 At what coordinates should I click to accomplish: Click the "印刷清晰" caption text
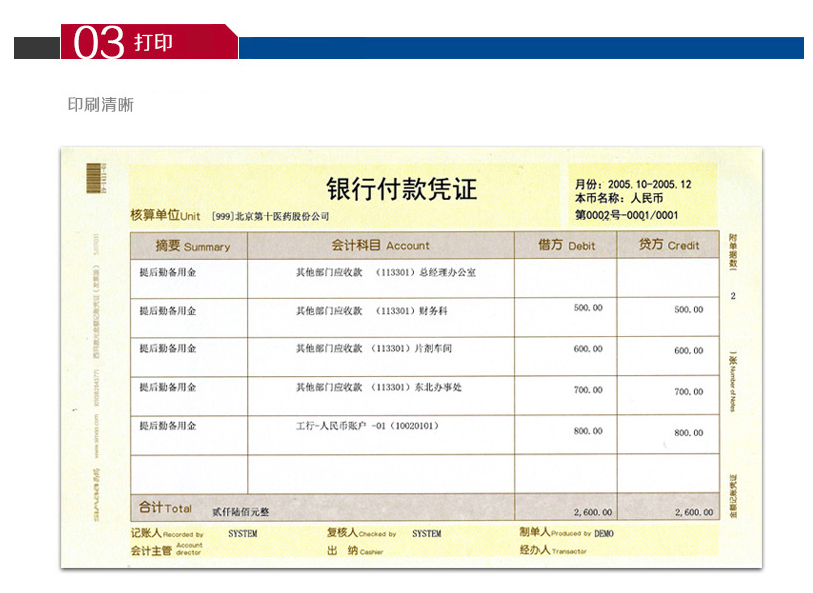pyautogui.click(x=100, y=105)
